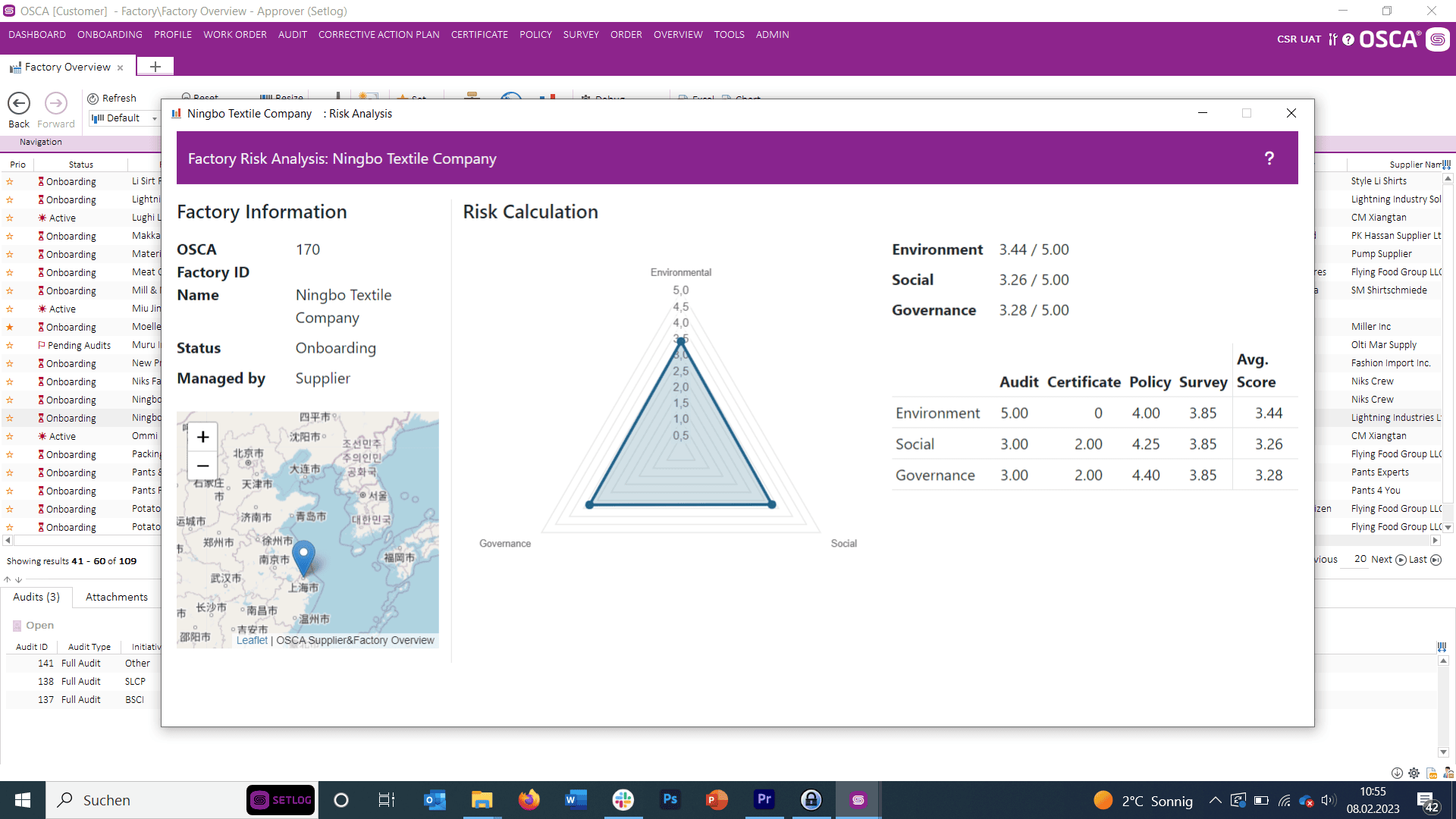Toggle priority star on the Ommi Active row
1456x819 pixels.
10,437
